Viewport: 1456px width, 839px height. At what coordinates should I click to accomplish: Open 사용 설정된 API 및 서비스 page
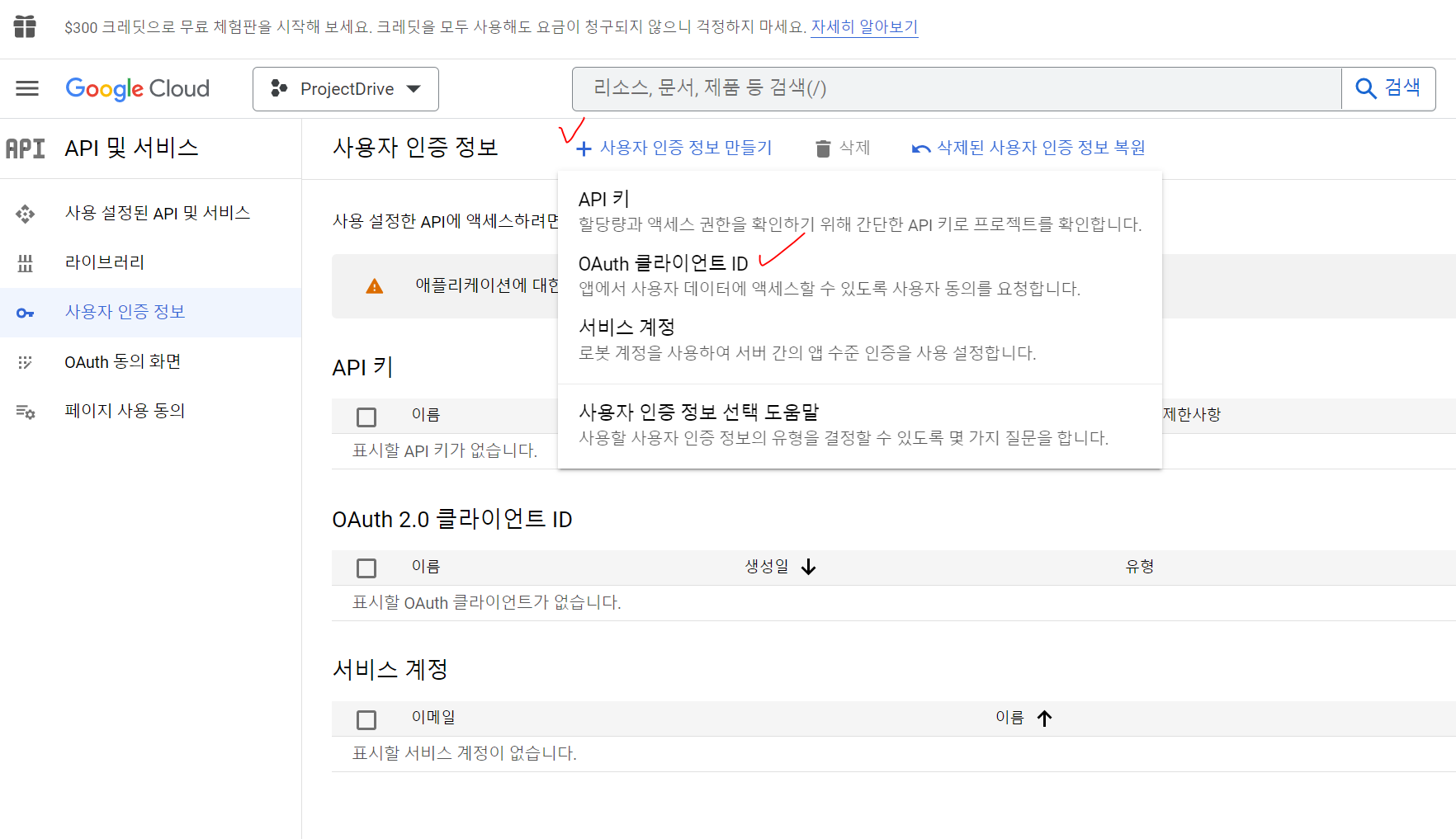click(x=150, y=214)
